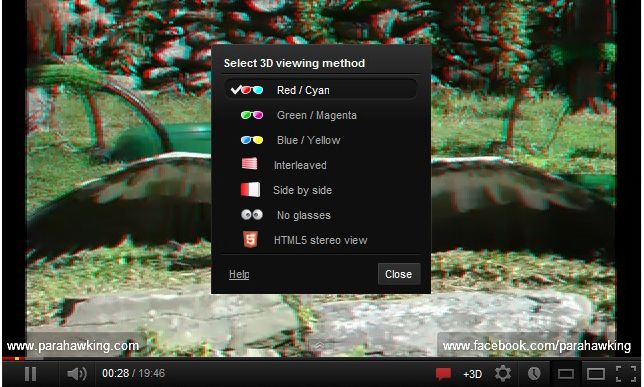Toggle annotations with red speech bubble

point(443,374)
